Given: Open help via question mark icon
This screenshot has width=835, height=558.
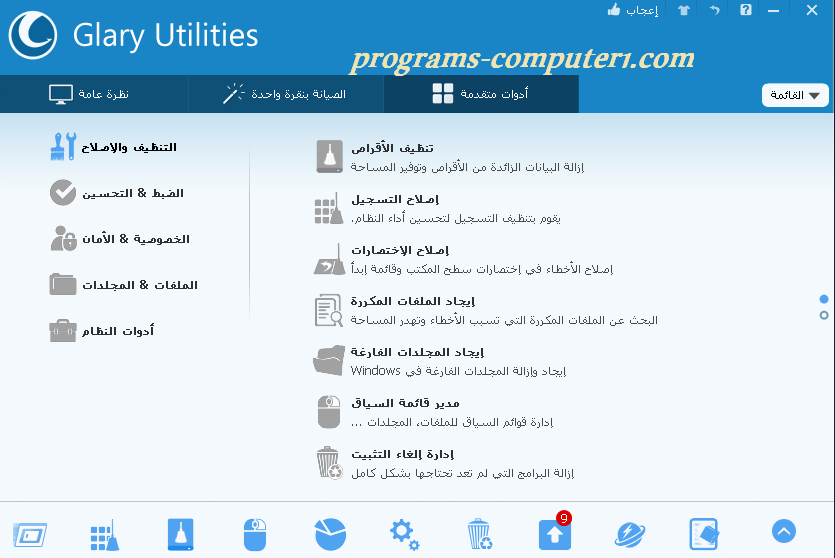Looking at the screenshot, I should pyautogui.click(x=746, y=10).
